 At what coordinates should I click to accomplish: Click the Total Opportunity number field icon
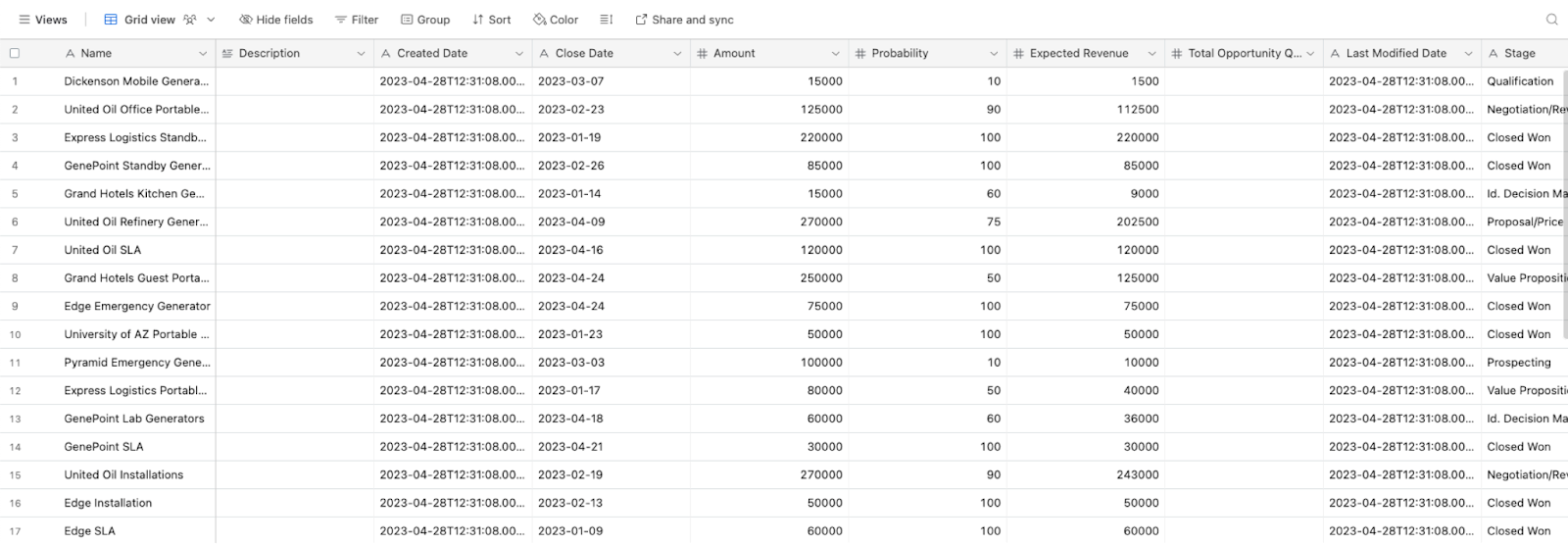[x=1177, y=54]
